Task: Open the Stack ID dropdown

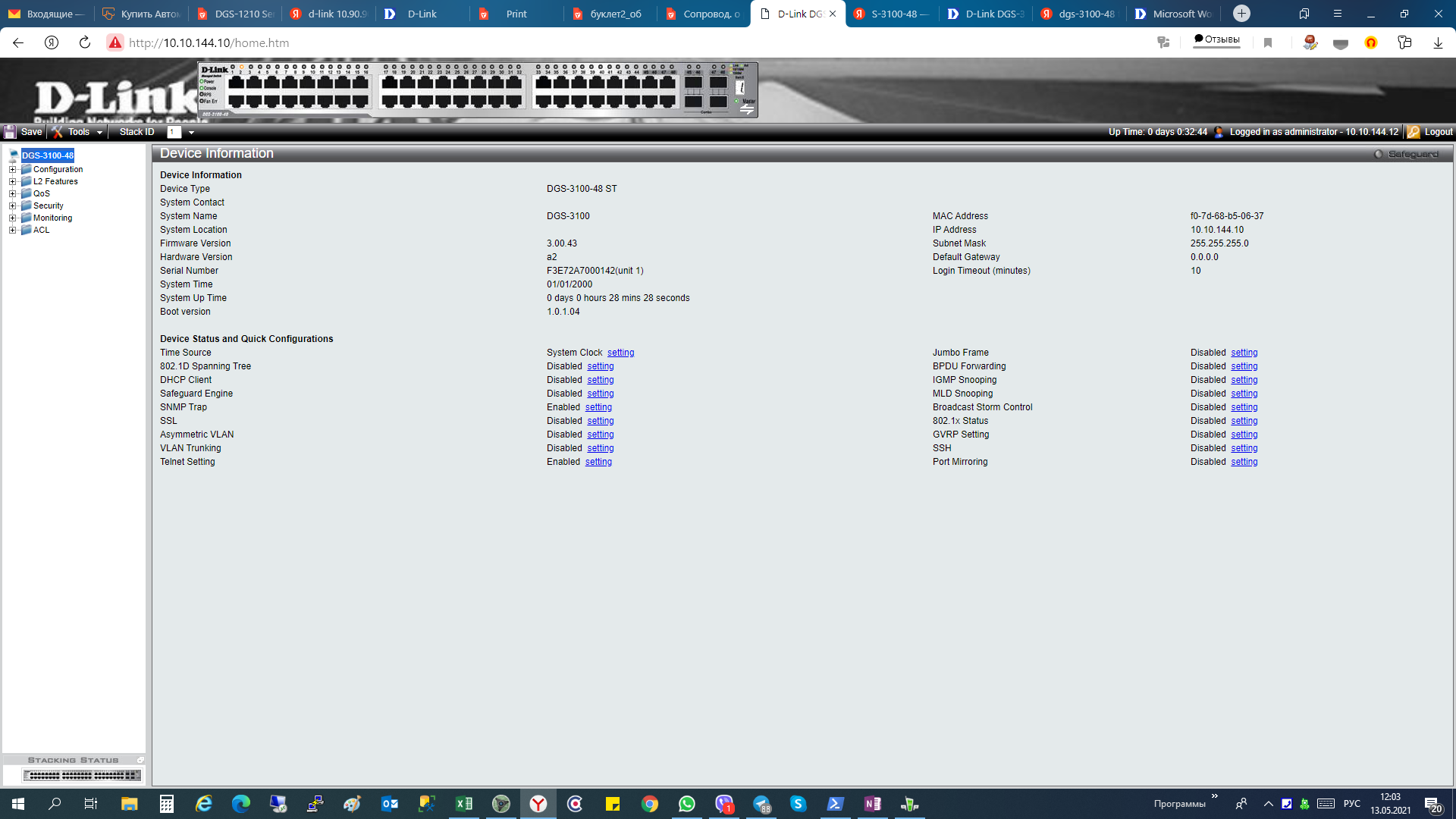Action: [191, 132]
